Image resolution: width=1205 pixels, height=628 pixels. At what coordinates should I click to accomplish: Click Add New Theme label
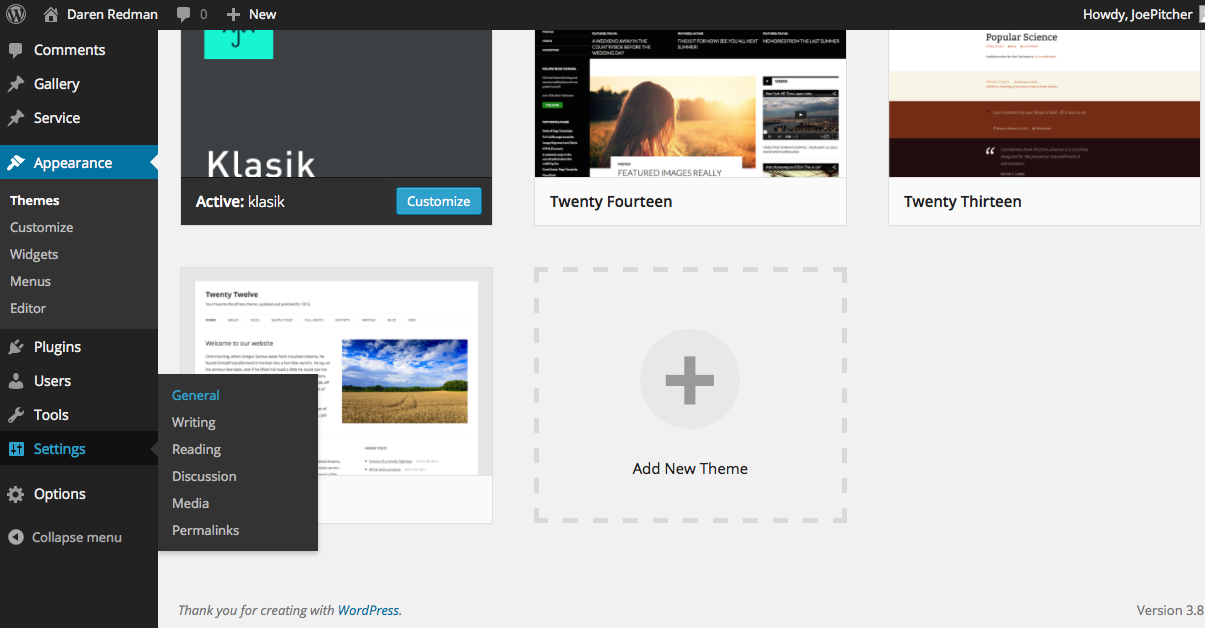690,468
